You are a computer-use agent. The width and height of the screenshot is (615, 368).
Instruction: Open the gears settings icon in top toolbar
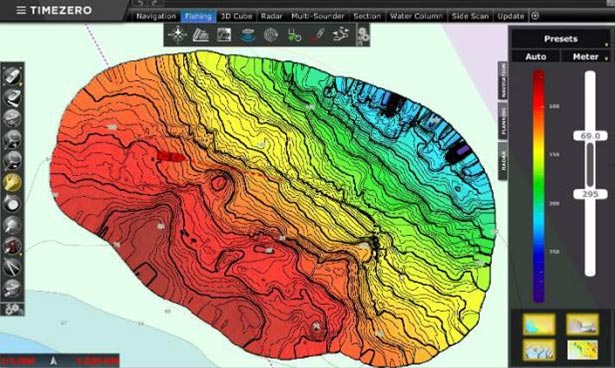pyautogui.click(x=363, y=35)
